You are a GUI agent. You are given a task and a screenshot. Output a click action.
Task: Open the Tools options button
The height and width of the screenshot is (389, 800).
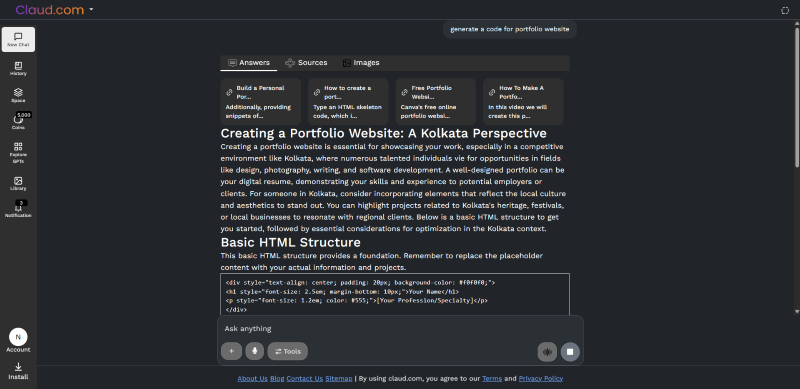[288, 351]
